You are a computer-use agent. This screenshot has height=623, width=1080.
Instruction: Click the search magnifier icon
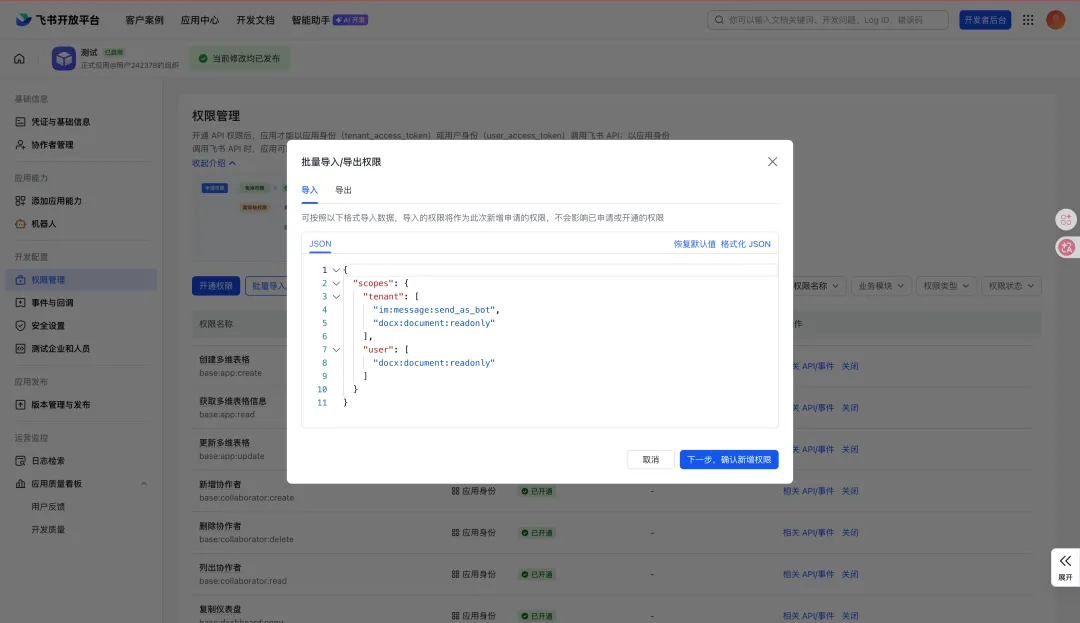[x=719, y=20]
